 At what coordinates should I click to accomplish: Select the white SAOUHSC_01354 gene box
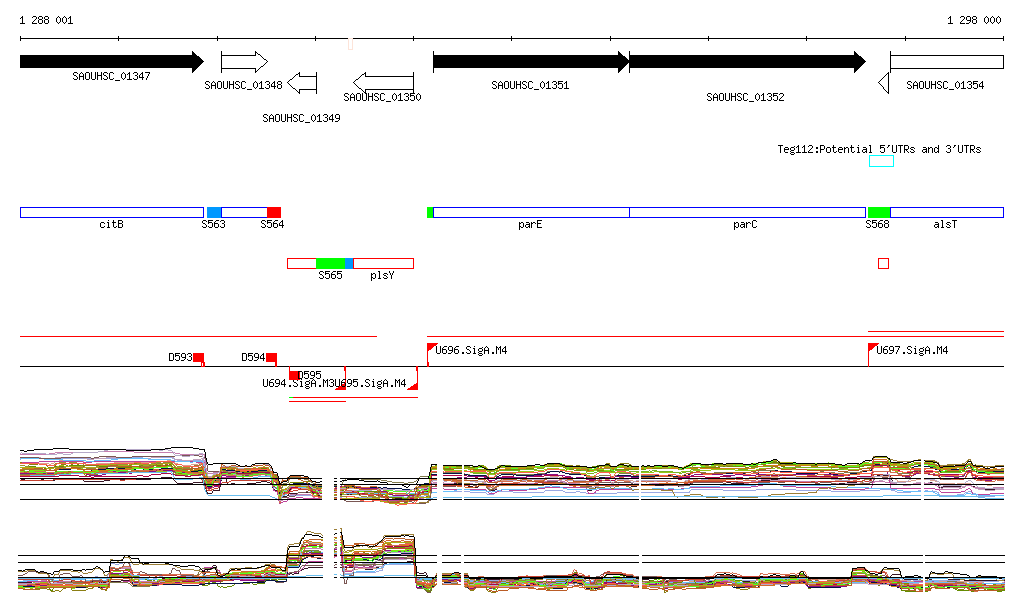point(947,62)
